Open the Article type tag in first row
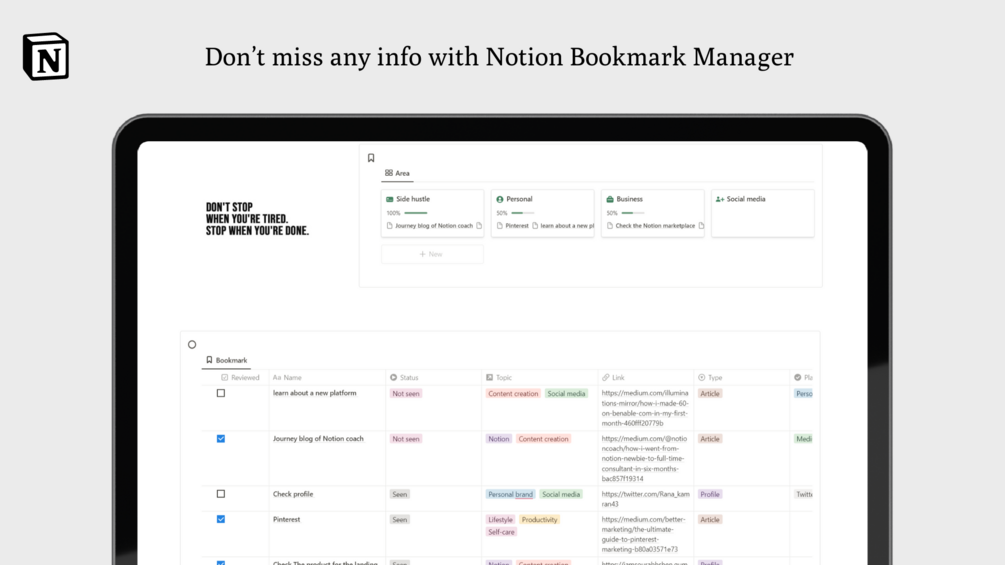Viewport: 1005px width, 565px height. tap(710, 393)
